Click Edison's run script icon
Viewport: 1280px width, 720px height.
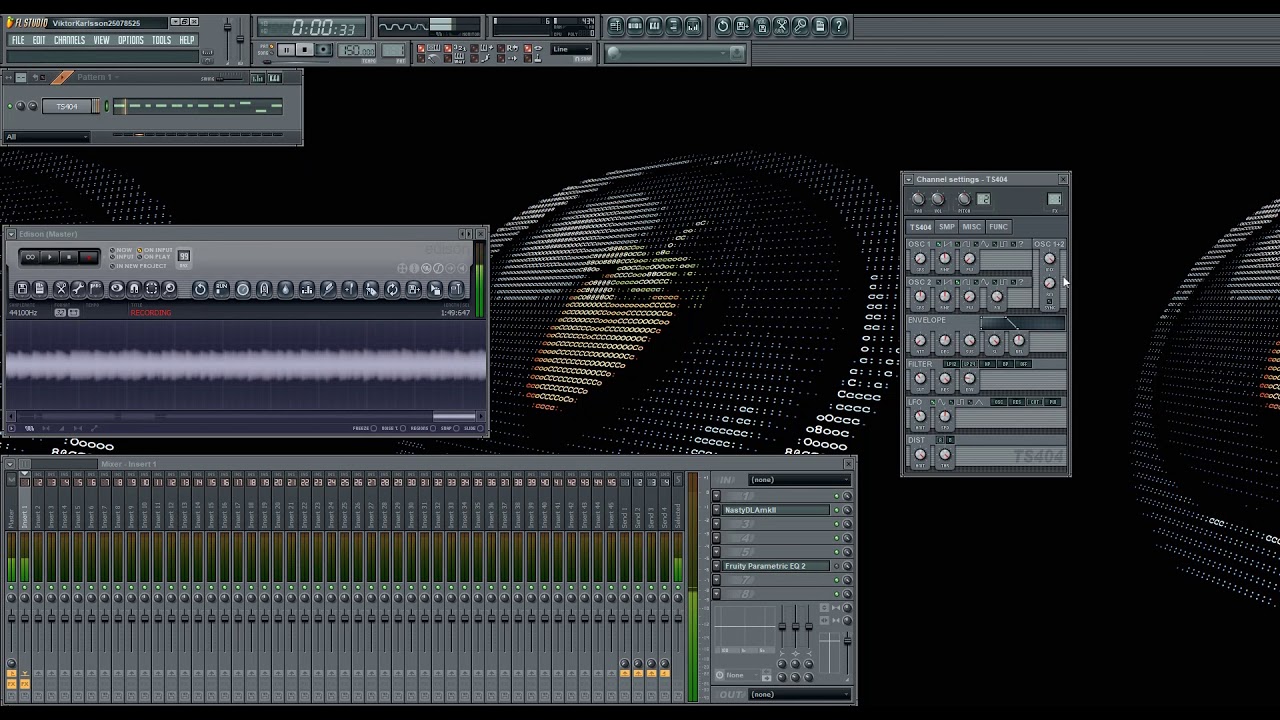pos(222,289)
